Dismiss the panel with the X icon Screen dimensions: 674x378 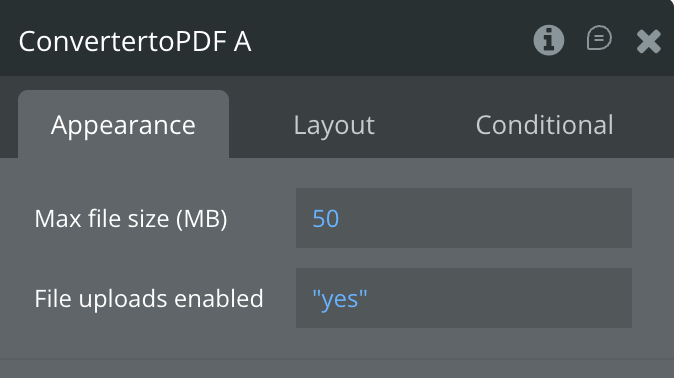[649, 41]
